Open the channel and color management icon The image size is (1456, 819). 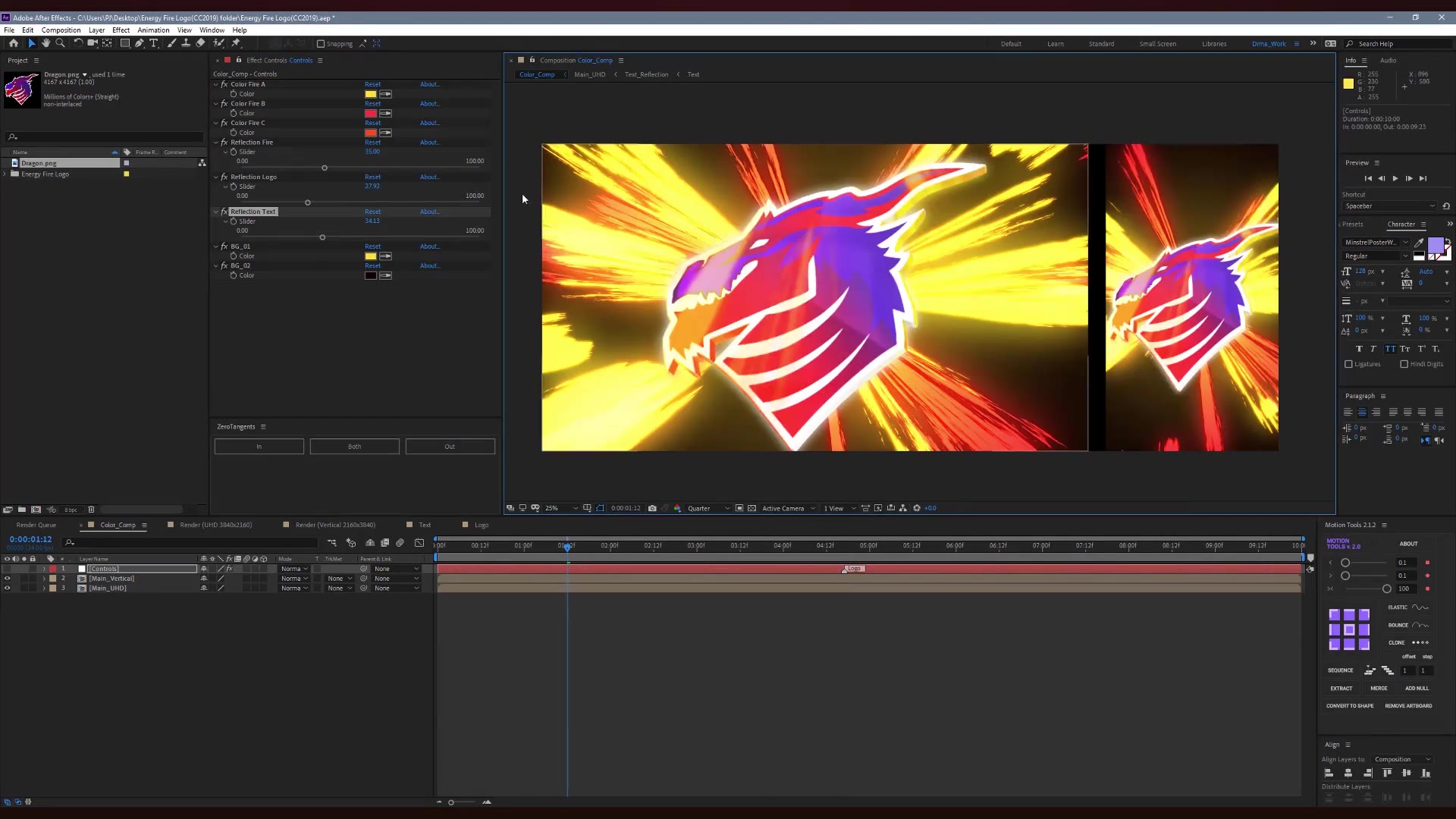pyautogui.click(x=677, y=508)
